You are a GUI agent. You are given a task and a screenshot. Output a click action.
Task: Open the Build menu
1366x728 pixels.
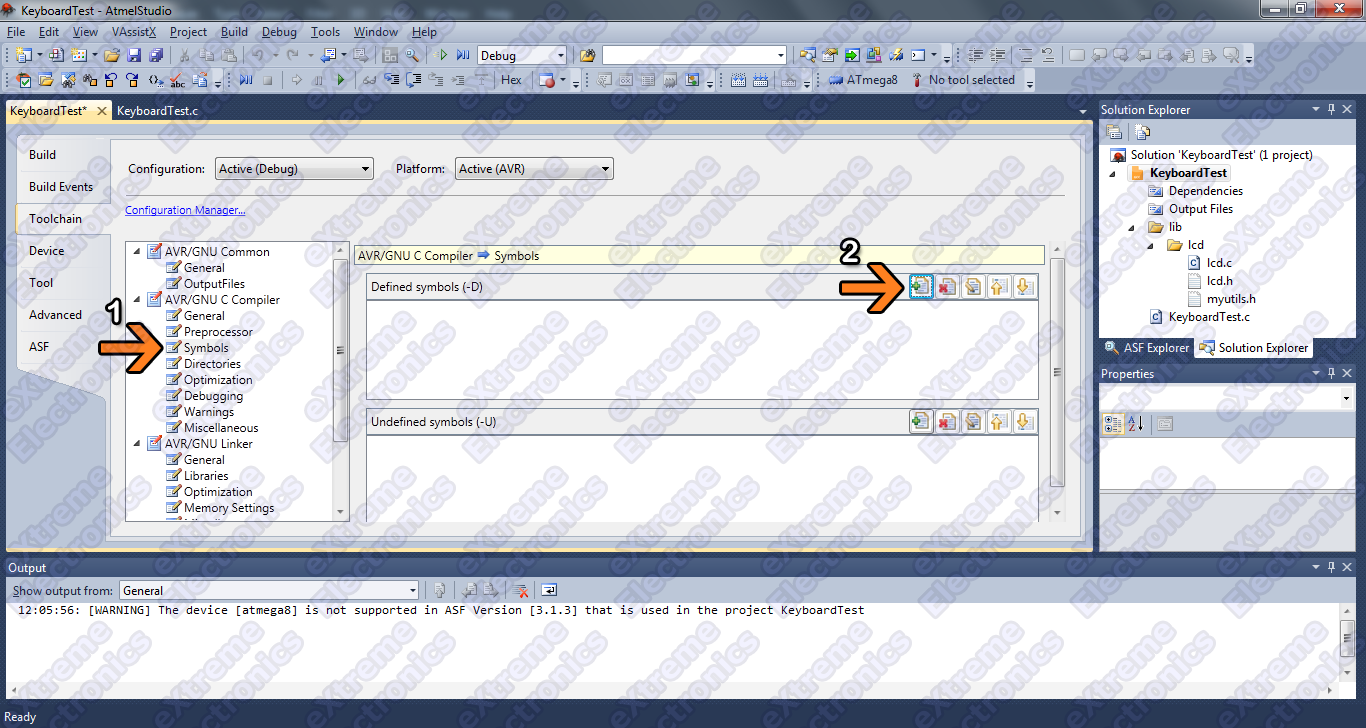(234, 32)
